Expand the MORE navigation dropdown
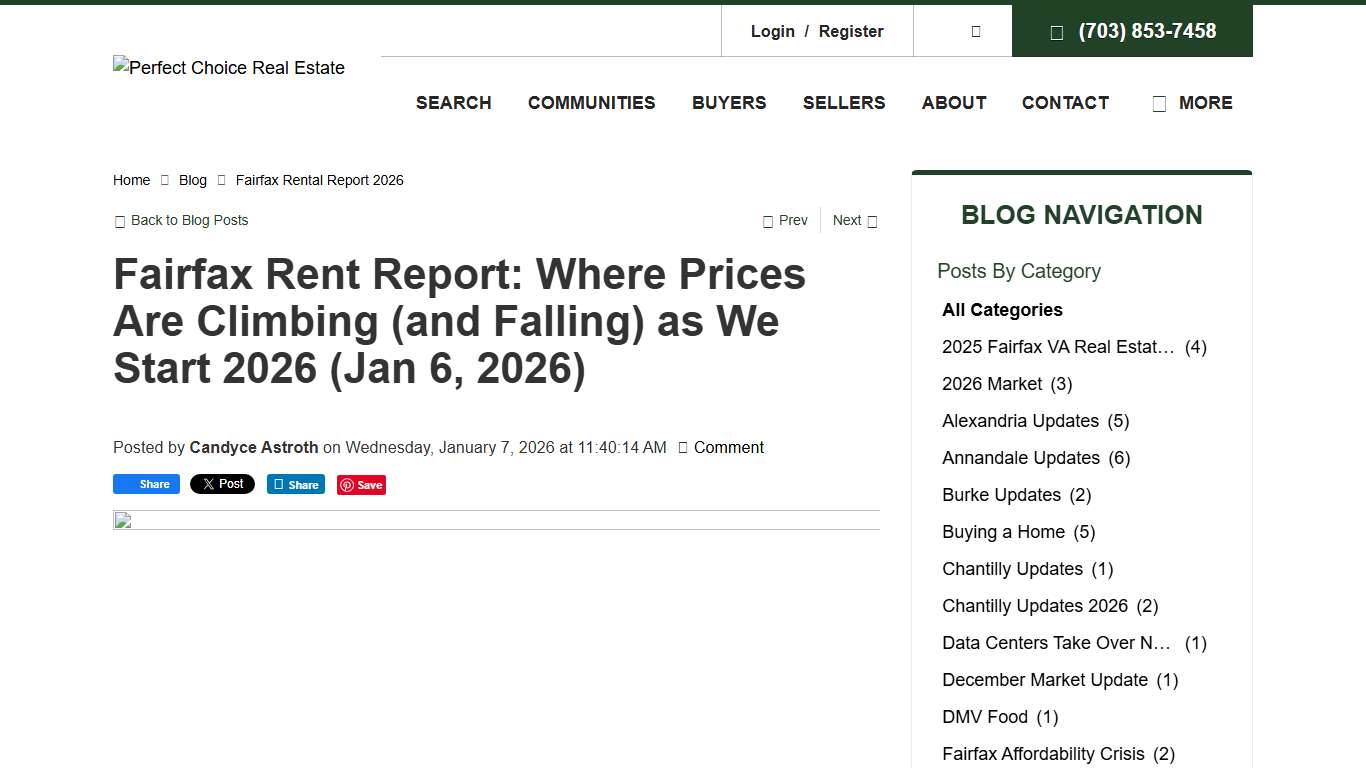Screen dimensions: 1366x768 tap(1193, 103)
